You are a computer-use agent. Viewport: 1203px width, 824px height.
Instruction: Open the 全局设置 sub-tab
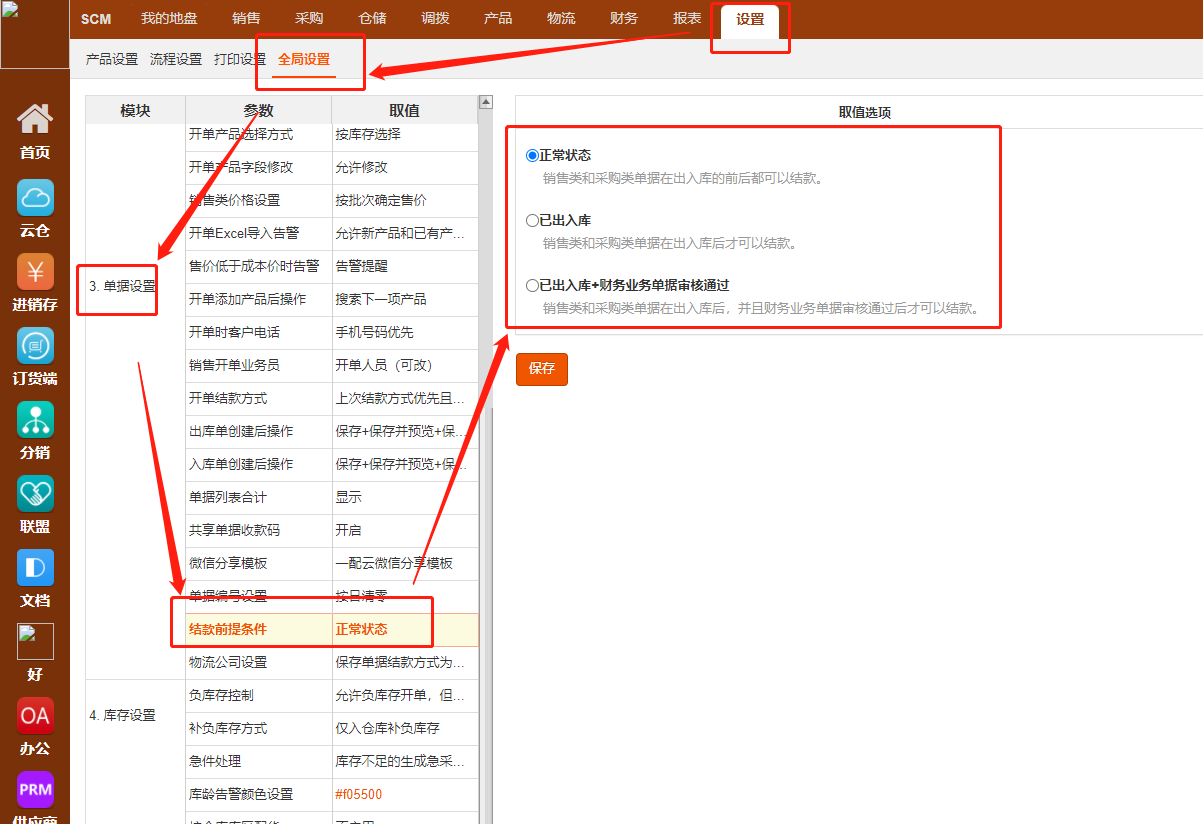pyautogui.click(x=304, y=59)
